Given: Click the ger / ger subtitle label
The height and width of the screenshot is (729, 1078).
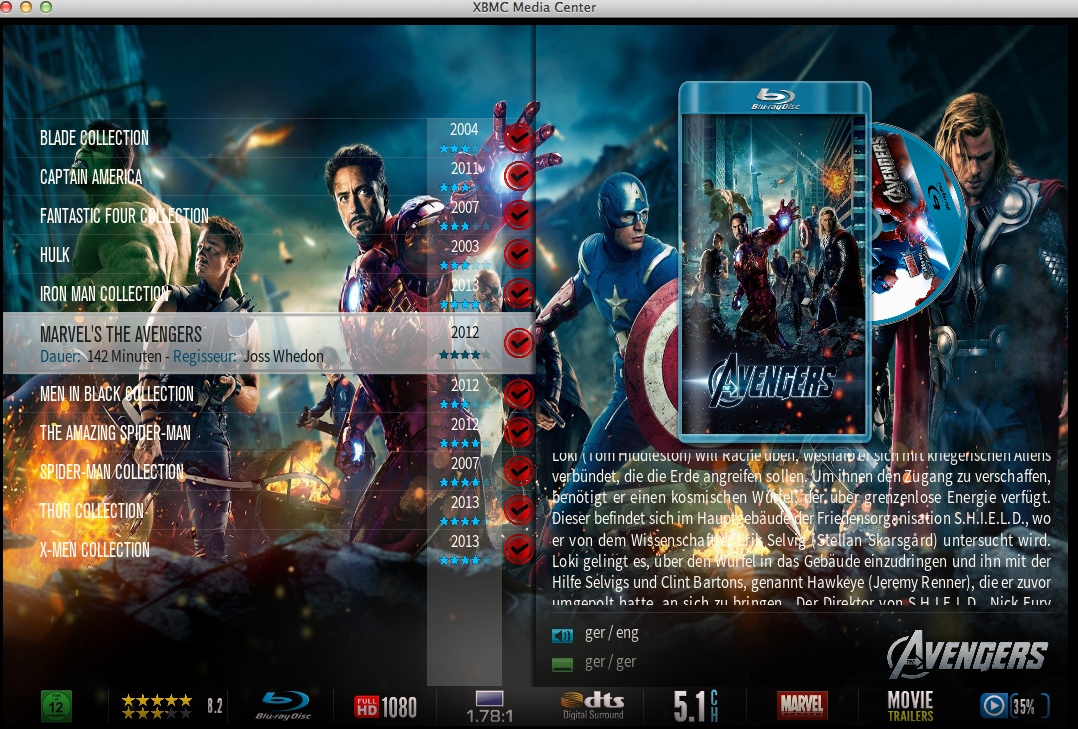Looking at the screenshot, I should point(610,662).
